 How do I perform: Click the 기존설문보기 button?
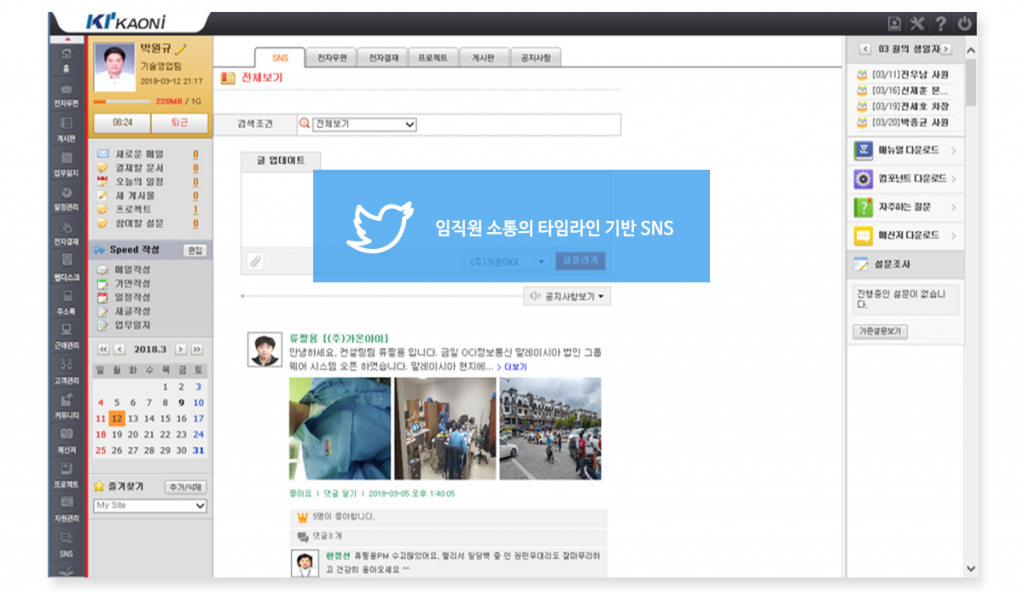[x=880, y=332]
